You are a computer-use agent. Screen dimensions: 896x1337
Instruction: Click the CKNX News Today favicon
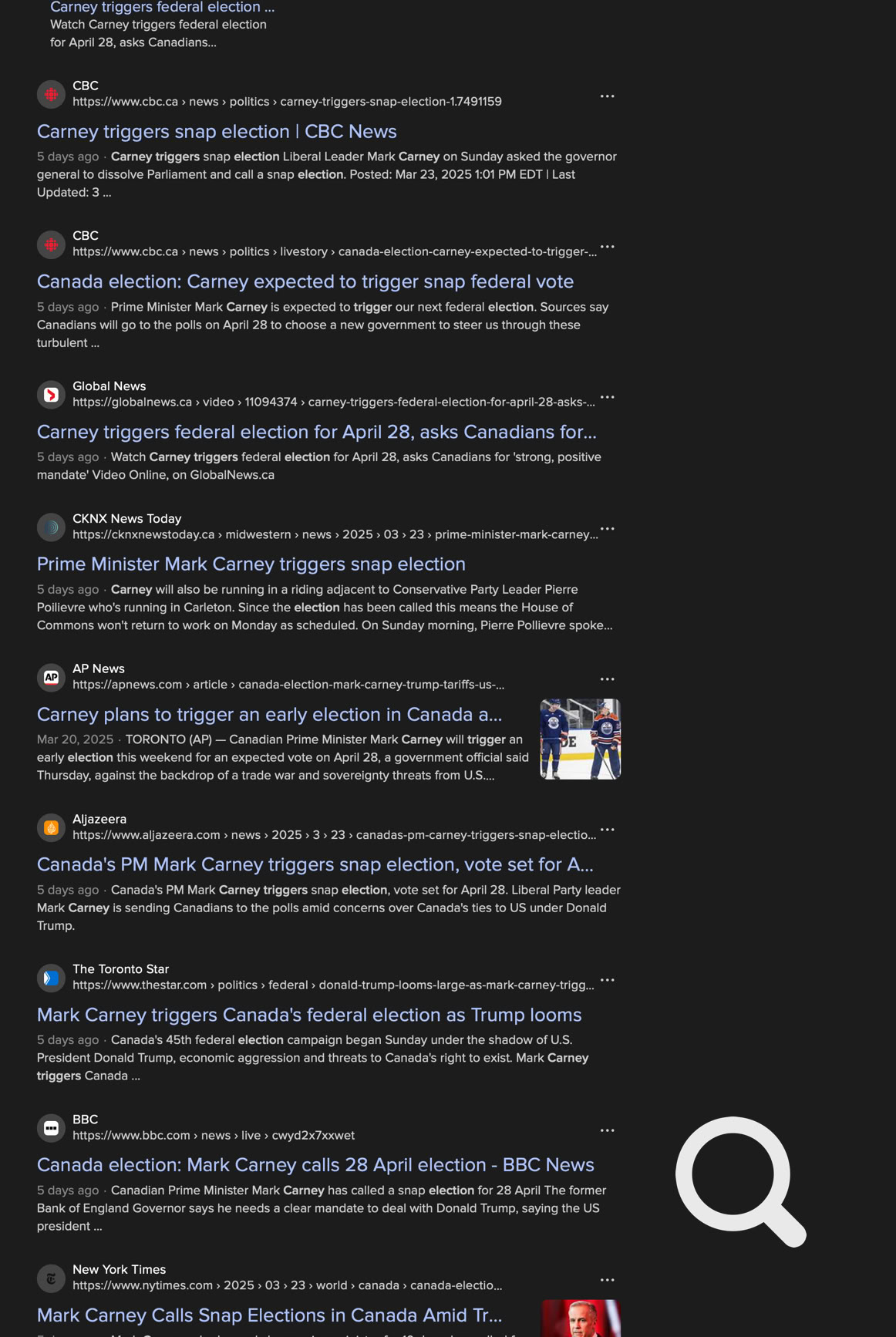tap(51, 527)
